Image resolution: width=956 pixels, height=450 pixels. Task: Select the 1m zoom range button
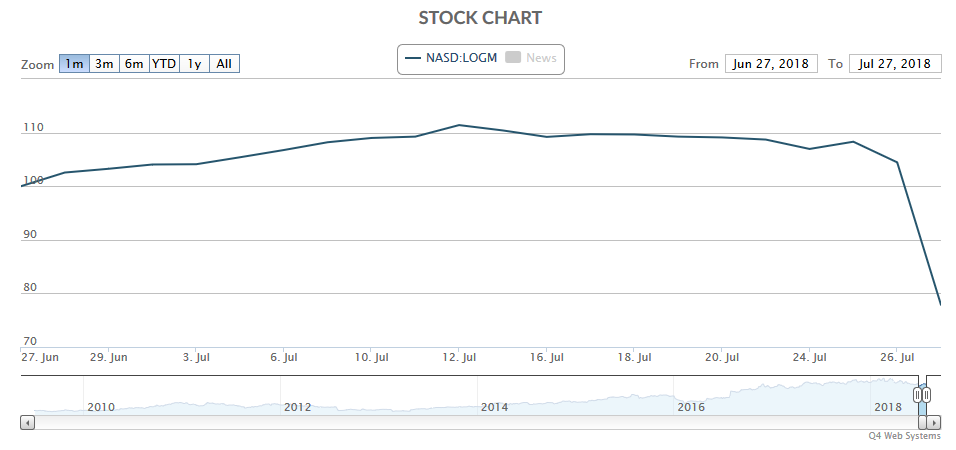coord(74,63)
